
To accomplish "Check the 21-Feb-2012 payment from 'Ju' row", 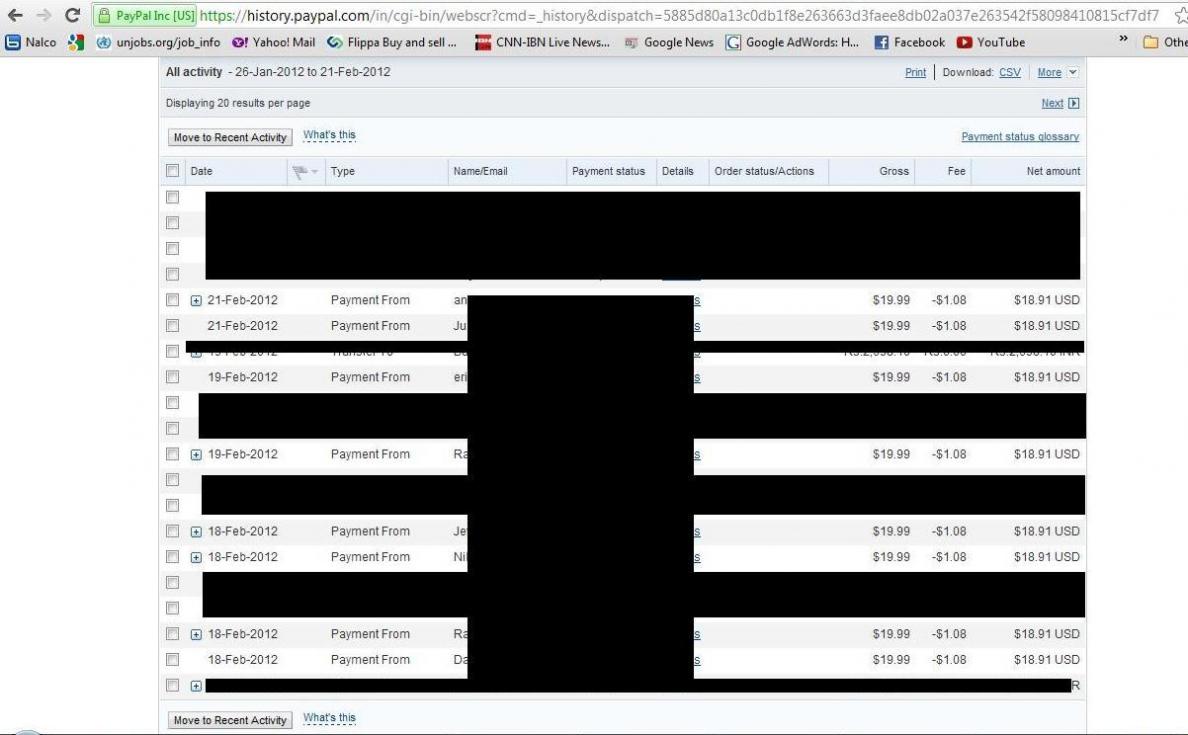I will coord(173,326).
